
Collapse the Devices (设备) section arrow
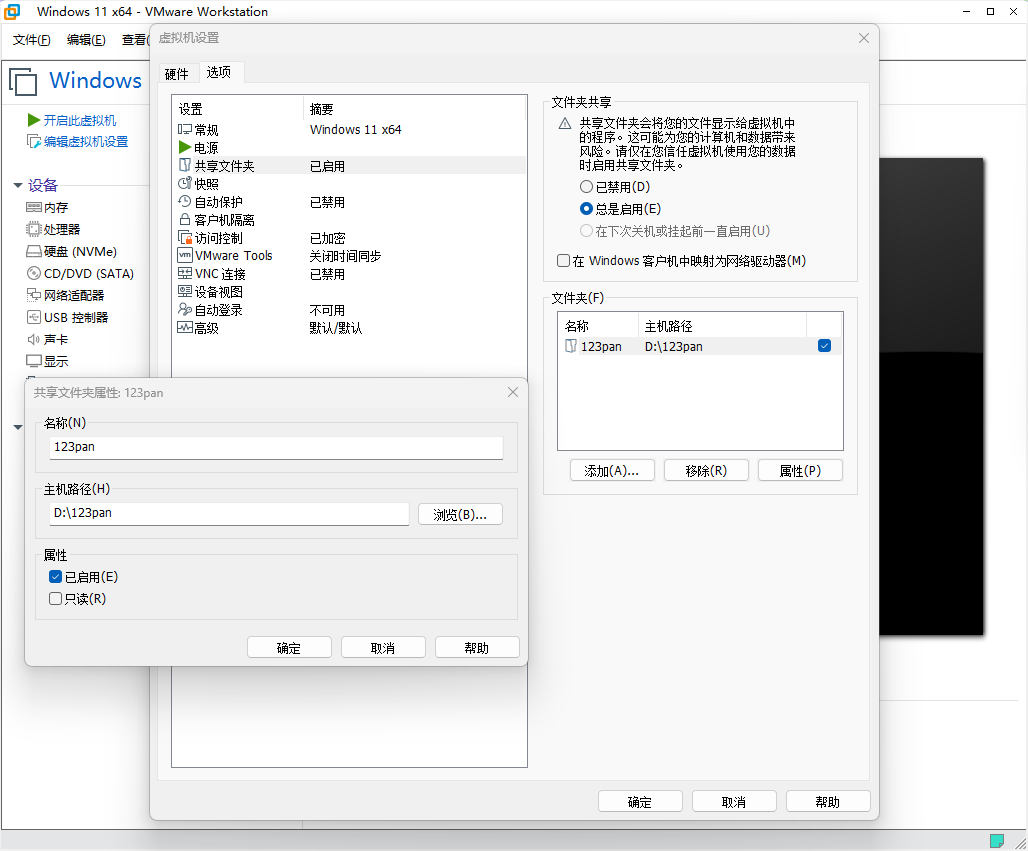pos(18,186)
